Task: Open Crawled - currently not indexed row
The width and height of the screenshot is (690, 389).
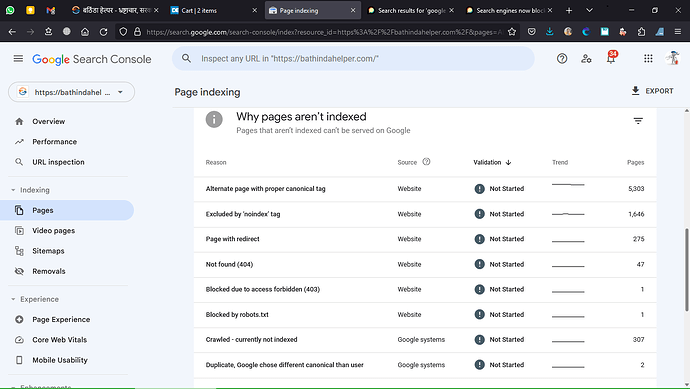Action: pos(425,340)
